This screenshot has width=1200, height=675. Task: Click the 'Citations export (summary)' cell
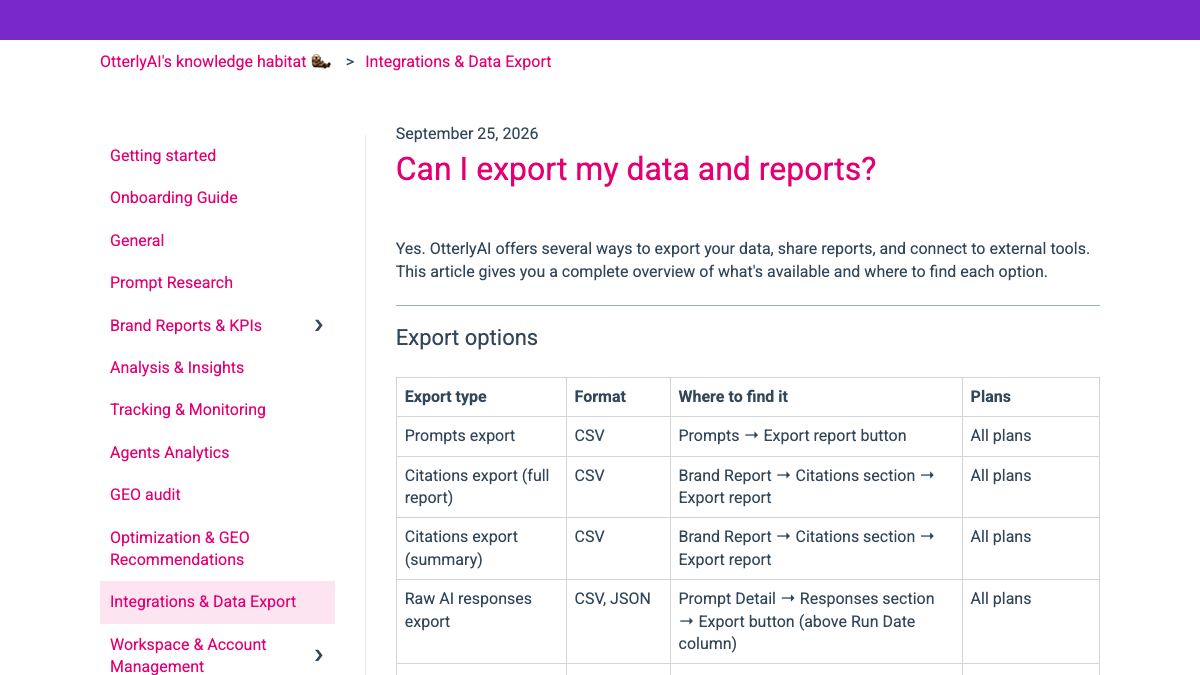pyautogui.click(x=481, y=548)
